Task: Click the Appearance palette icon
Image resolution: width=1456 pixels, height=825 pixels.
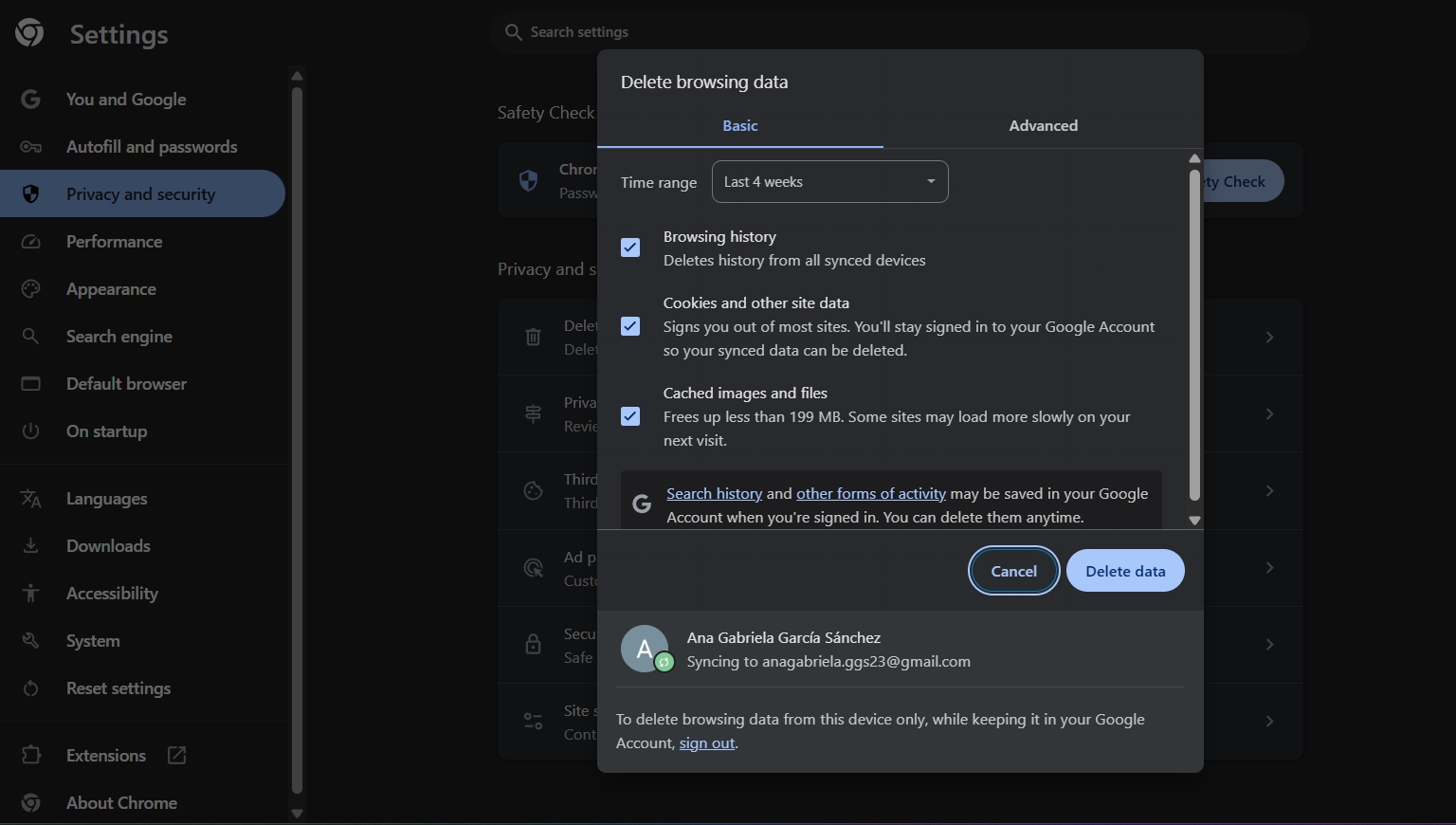Action: coord(30,289)
